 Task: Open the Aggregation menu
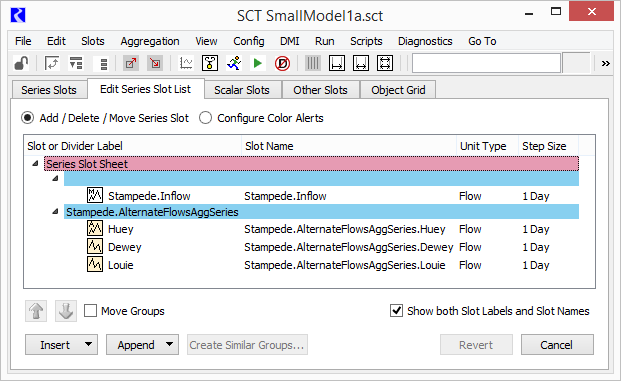(x=150, y=41)
